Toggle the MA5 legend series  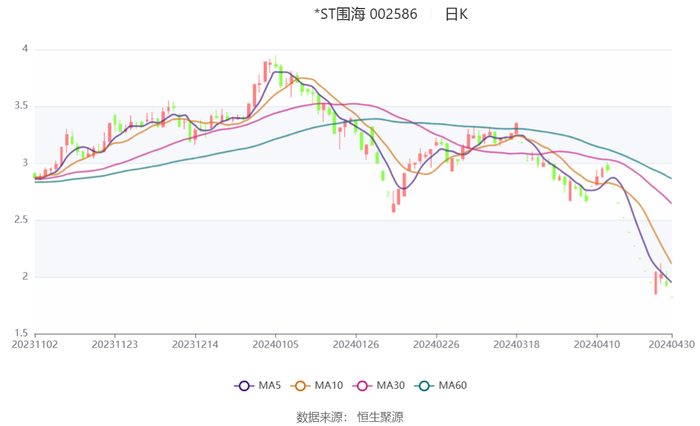coord(258,385)
